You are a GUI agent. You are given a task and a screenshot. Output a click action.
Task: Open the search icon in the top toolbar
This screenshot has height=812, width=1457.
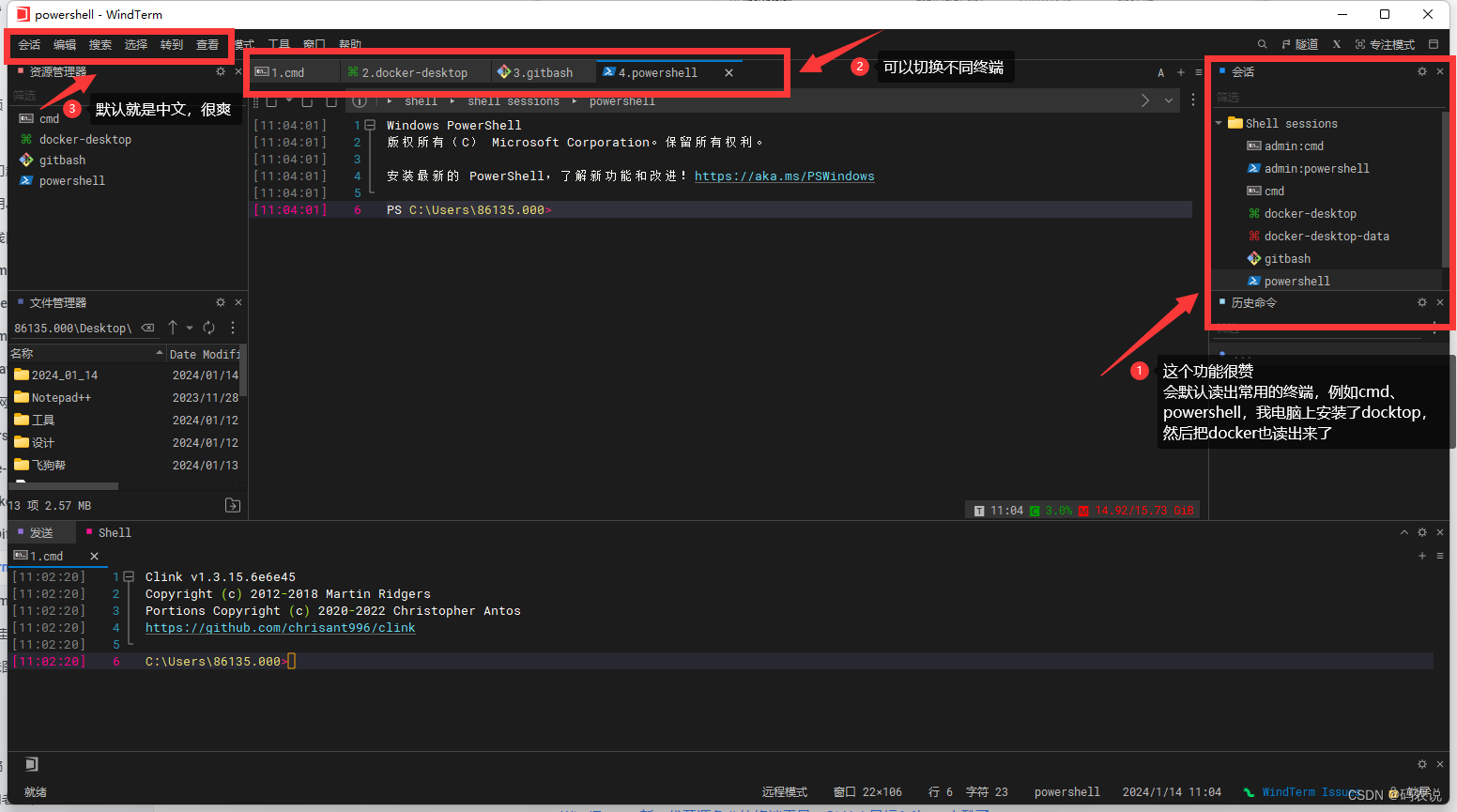coord(1262,44)
